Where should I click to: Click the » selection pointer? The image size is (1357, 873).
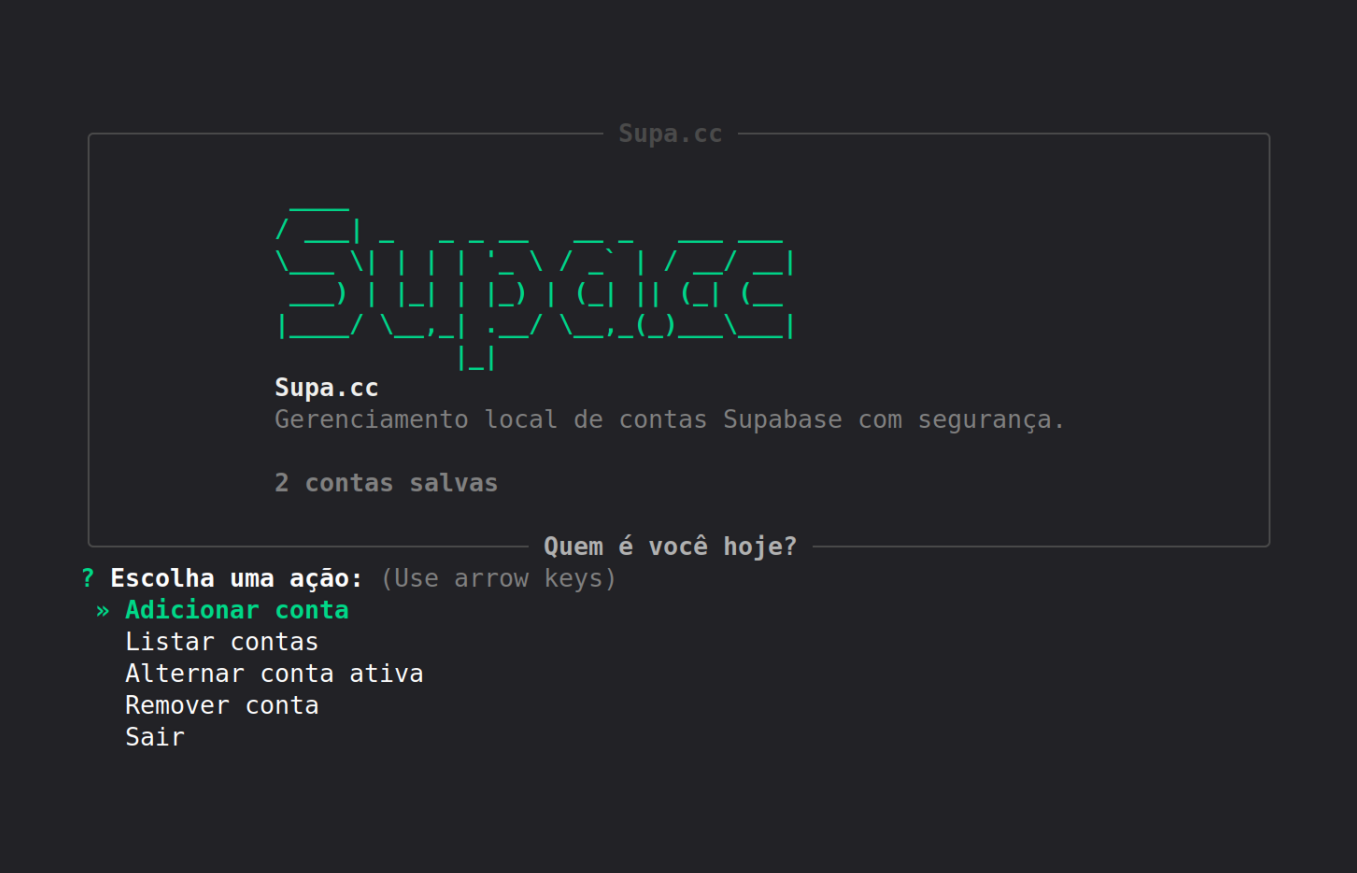[102, 610]
